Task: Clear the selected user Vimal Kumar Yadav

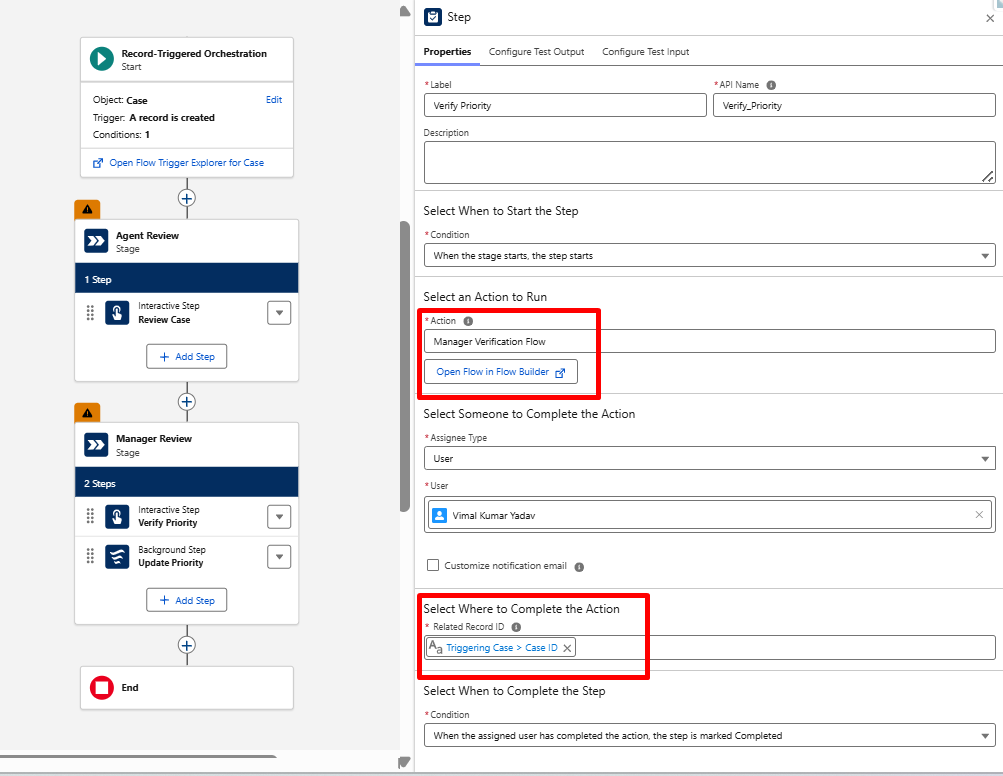Action: point(979,515)
